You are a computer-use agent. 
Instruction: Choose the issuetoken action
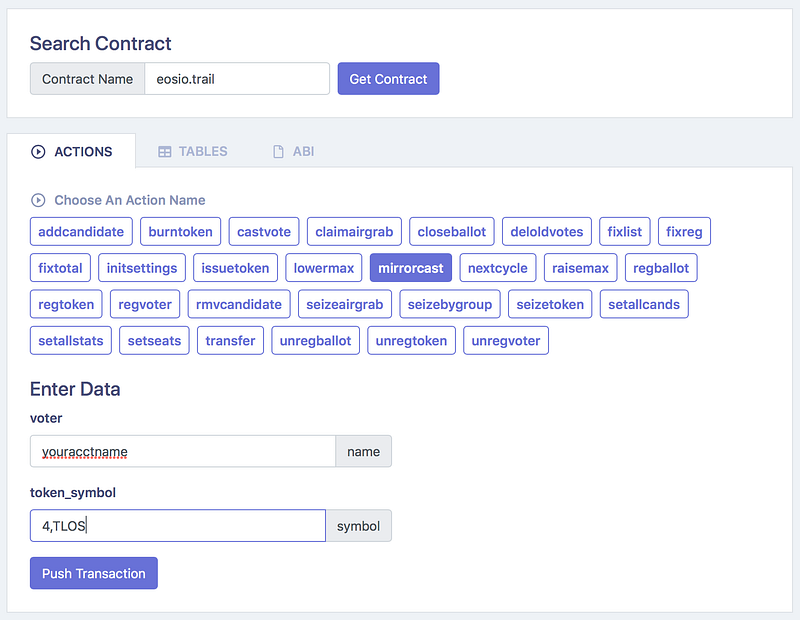click(235, 268)
